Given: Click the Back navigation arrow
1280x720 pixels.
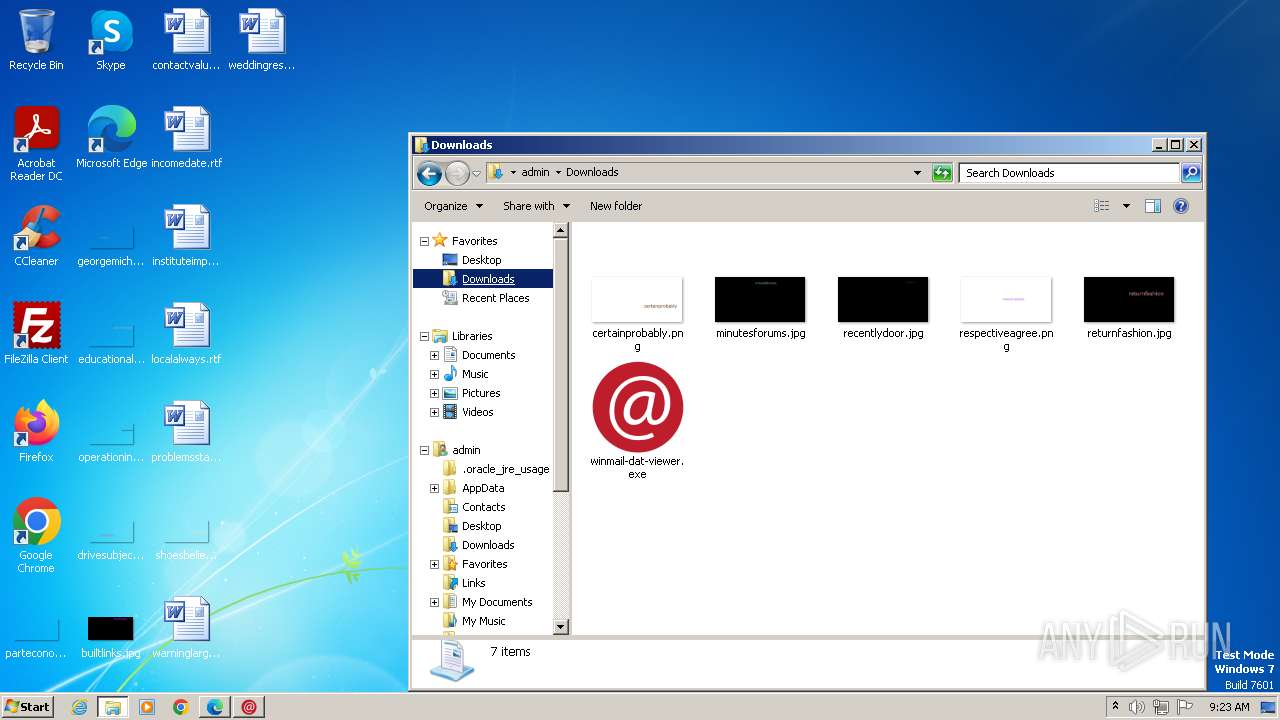Looking at the screenshot, I should tap(429, 173).
